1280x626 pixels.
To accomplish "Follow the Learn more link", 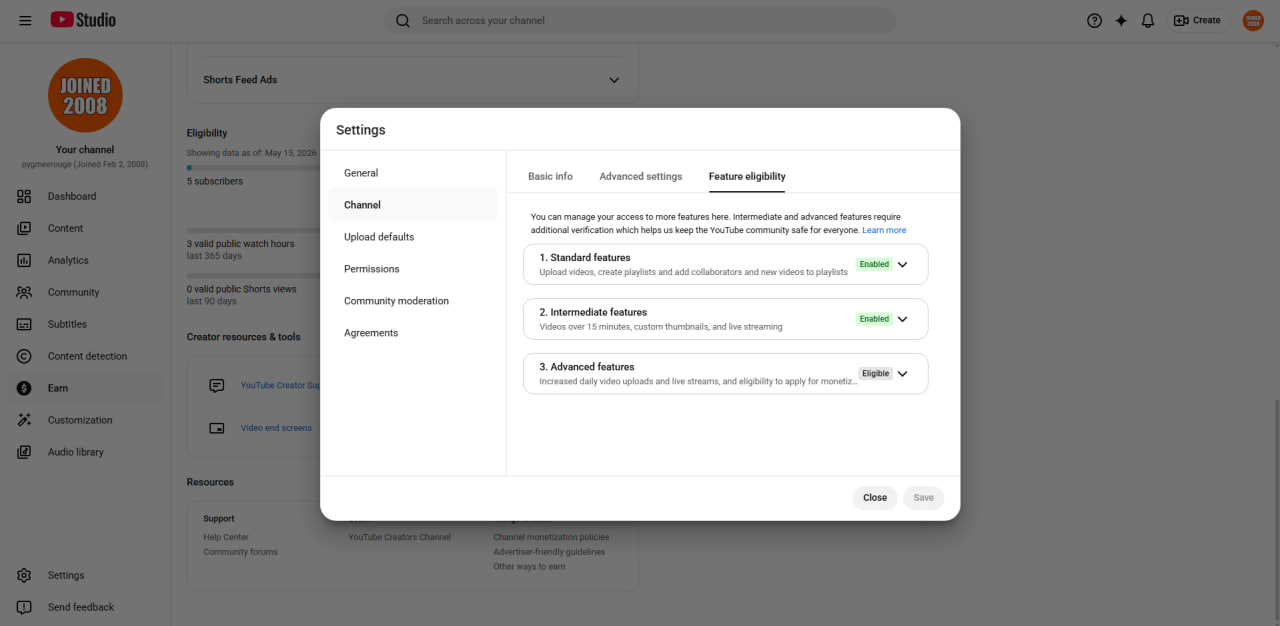I will tap(884, 230).
